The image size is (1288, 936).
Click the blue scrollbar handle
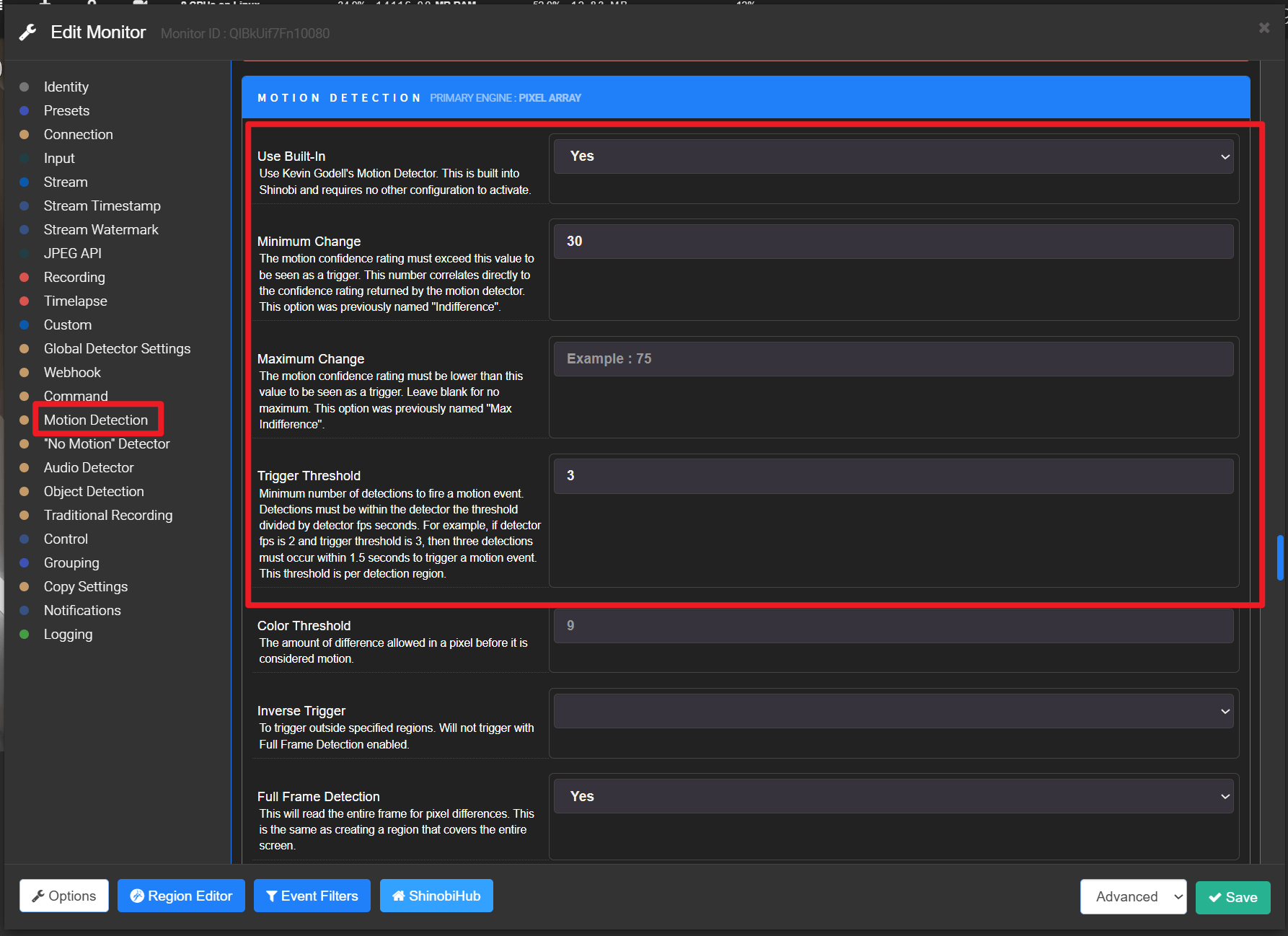pyautogui.click(x=1280, y=557)
